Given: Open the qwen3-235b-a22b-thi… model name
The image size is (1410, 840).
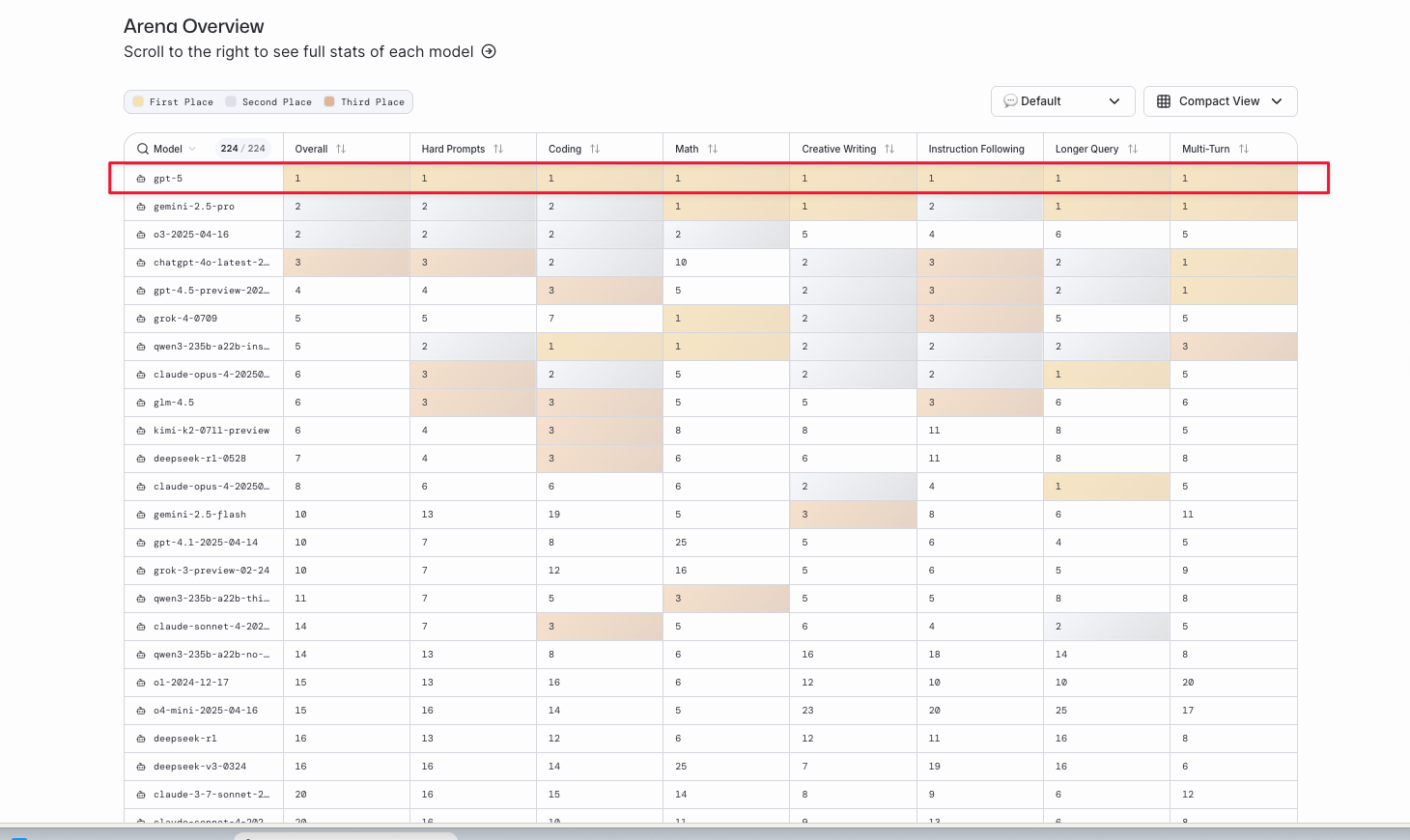Looking at the screenshot, I should pyautogui.click(x=211, y=599).
